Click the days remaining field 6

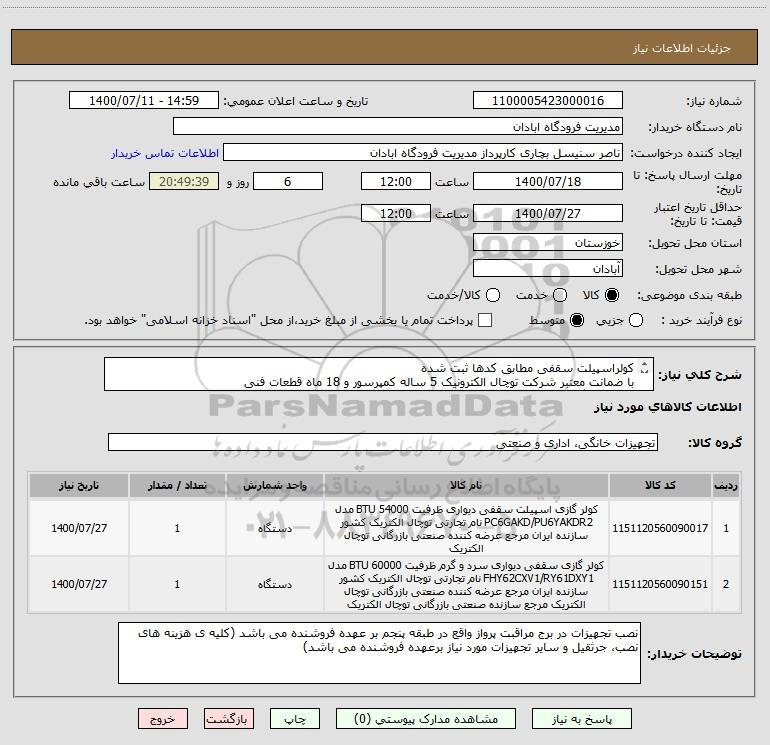(x=288, y=181)
